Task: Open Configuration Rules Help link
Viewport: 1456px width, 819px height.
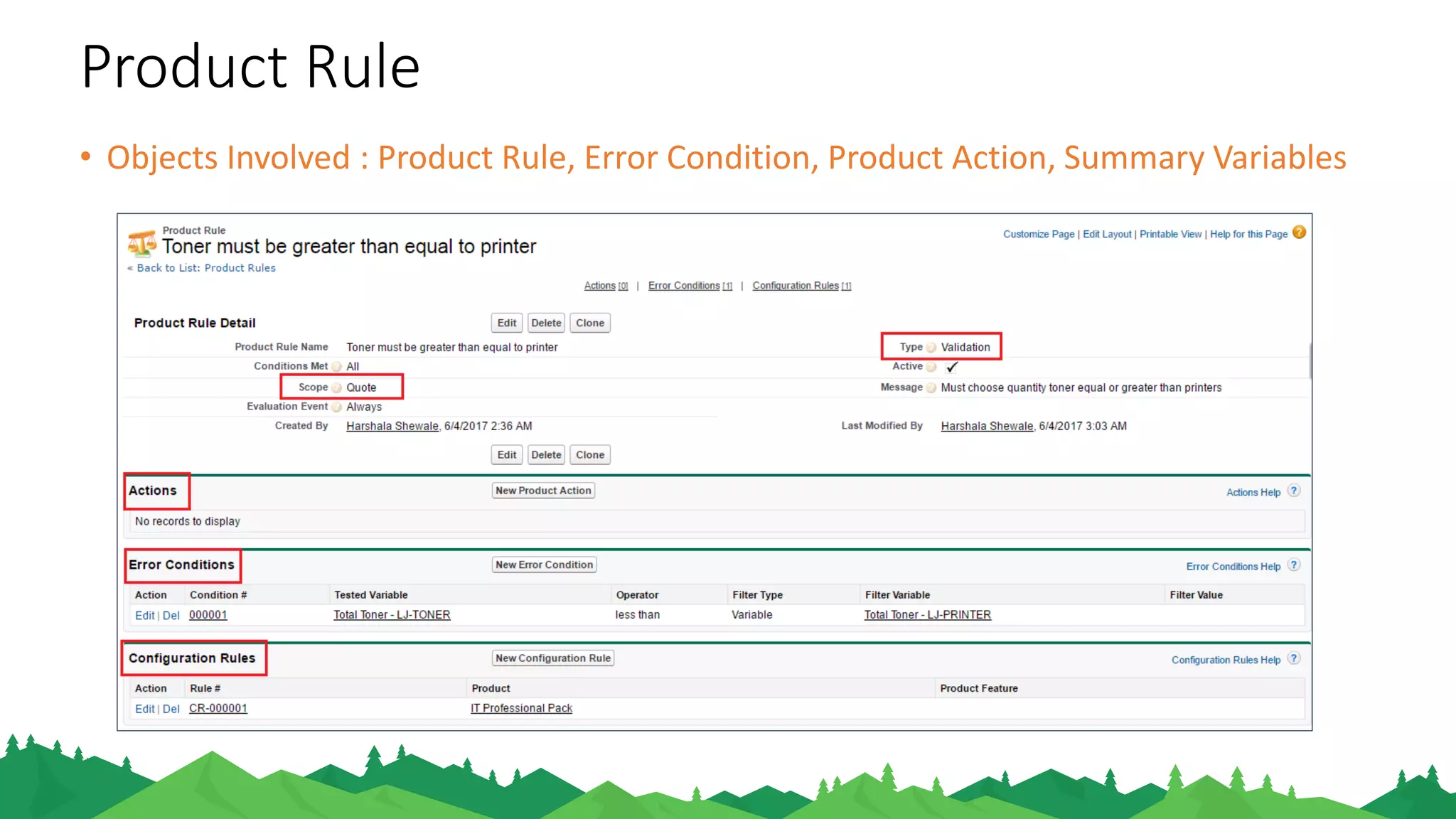Action: [1226, 660]
